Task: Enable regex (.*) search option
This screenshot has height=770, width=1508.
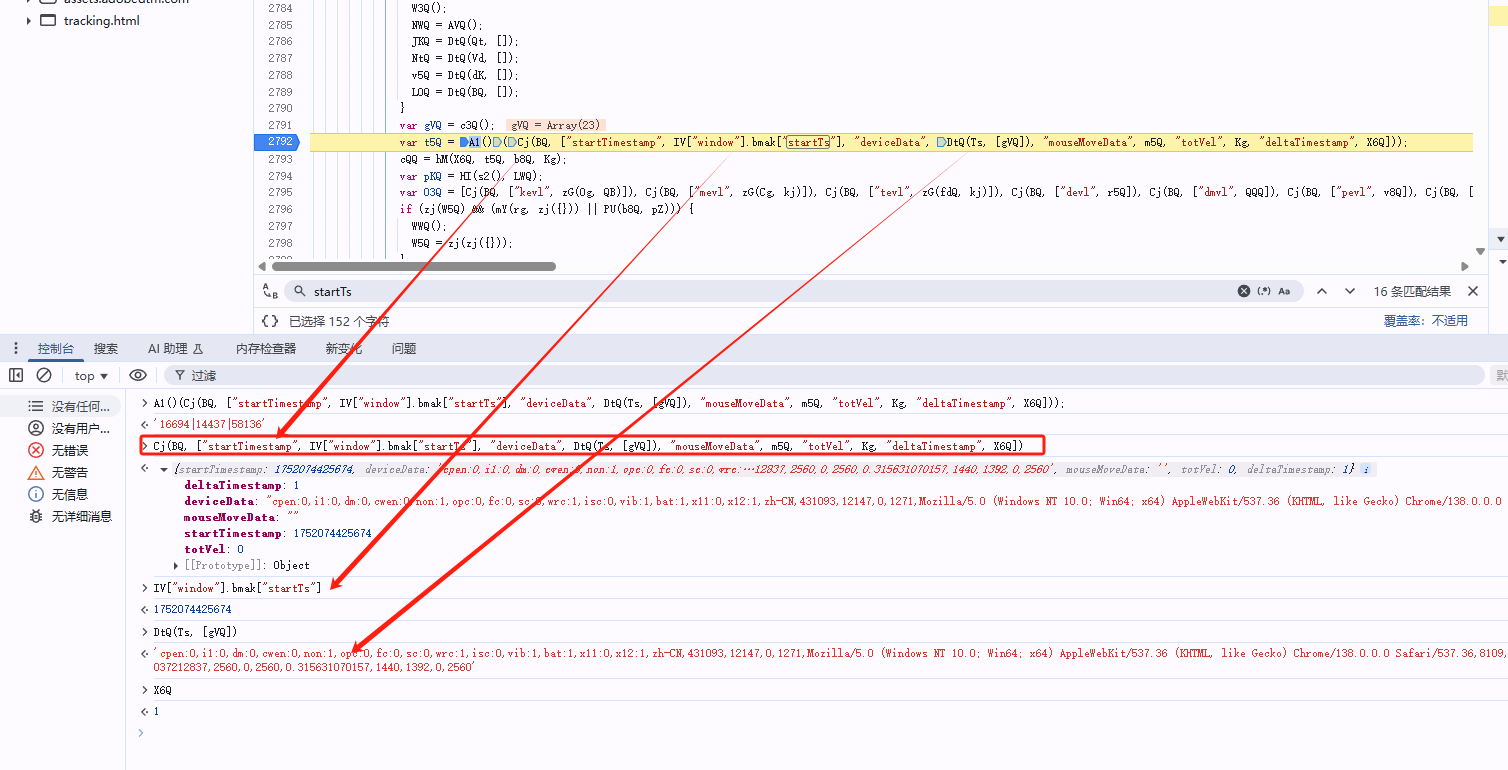Action: coord(1264,291)
